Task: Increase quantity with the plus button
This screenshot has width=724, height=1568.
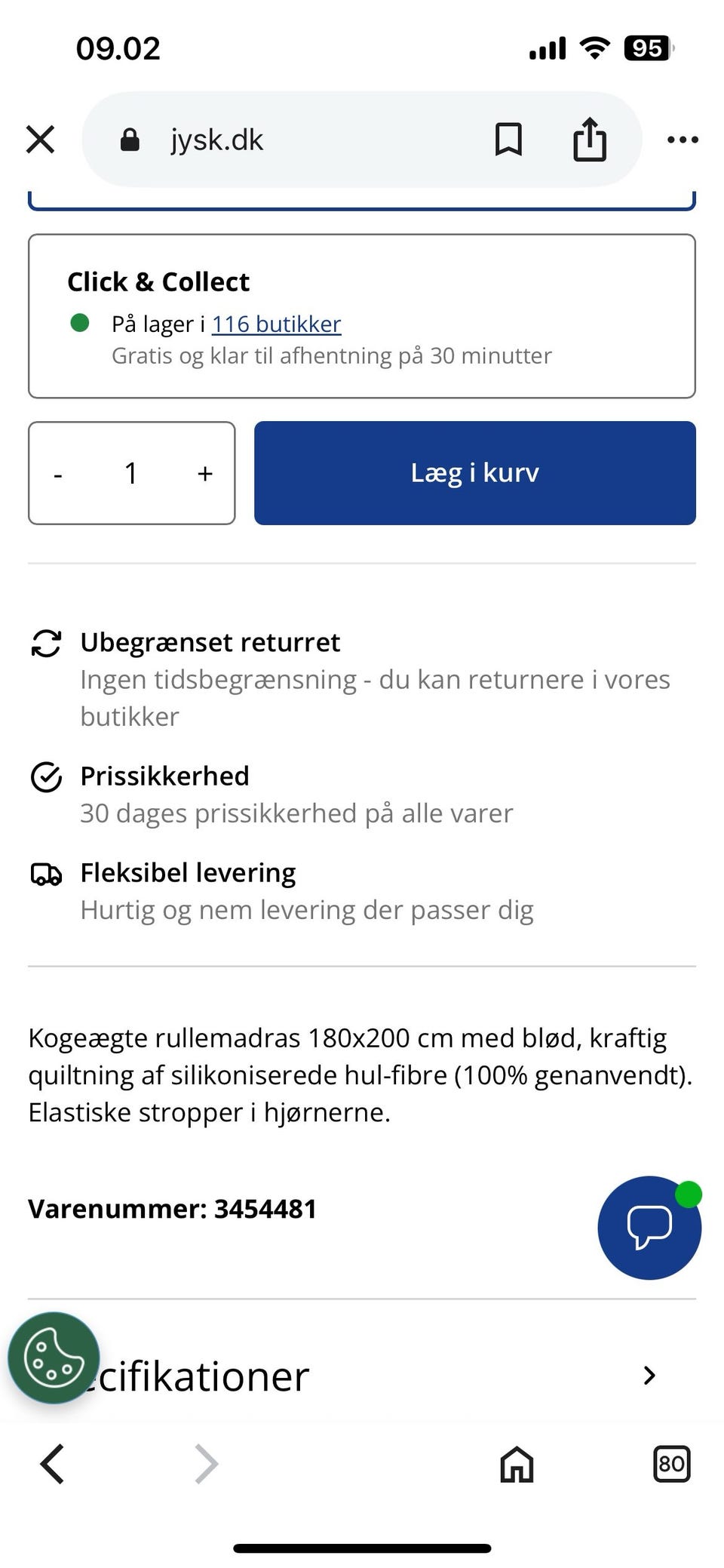Action: coord(204,474)
